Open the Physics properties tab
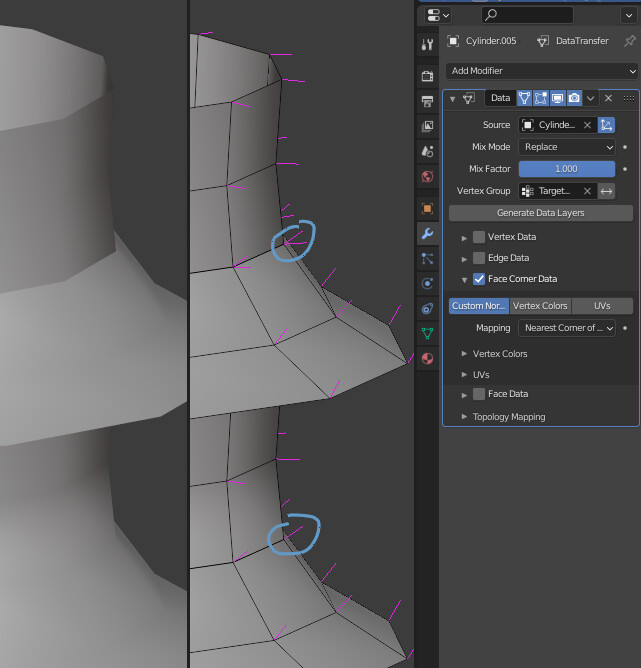 point(427,283)
